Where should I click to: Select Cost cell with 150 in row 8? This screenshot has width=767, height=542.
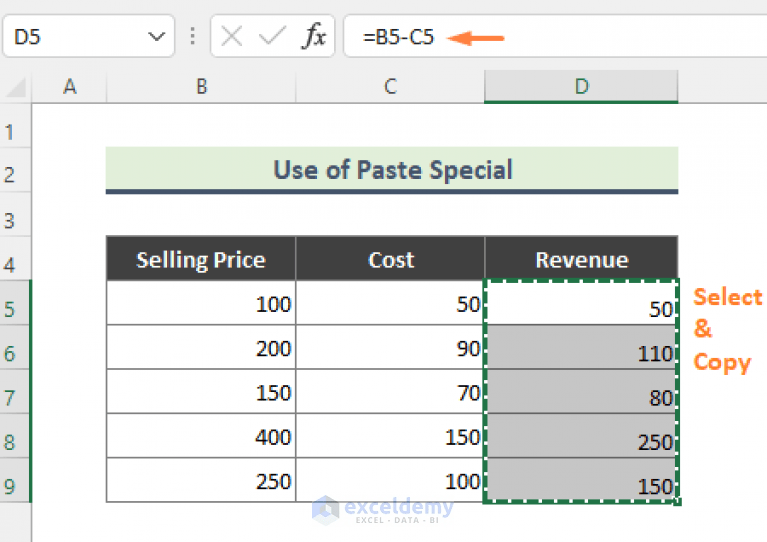(x=390, y=436)
